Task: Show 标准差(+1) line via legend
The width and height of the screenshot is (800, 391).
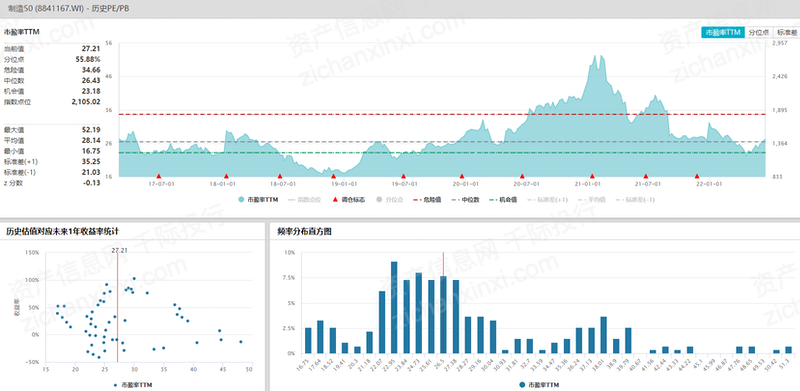Action: 547,200
